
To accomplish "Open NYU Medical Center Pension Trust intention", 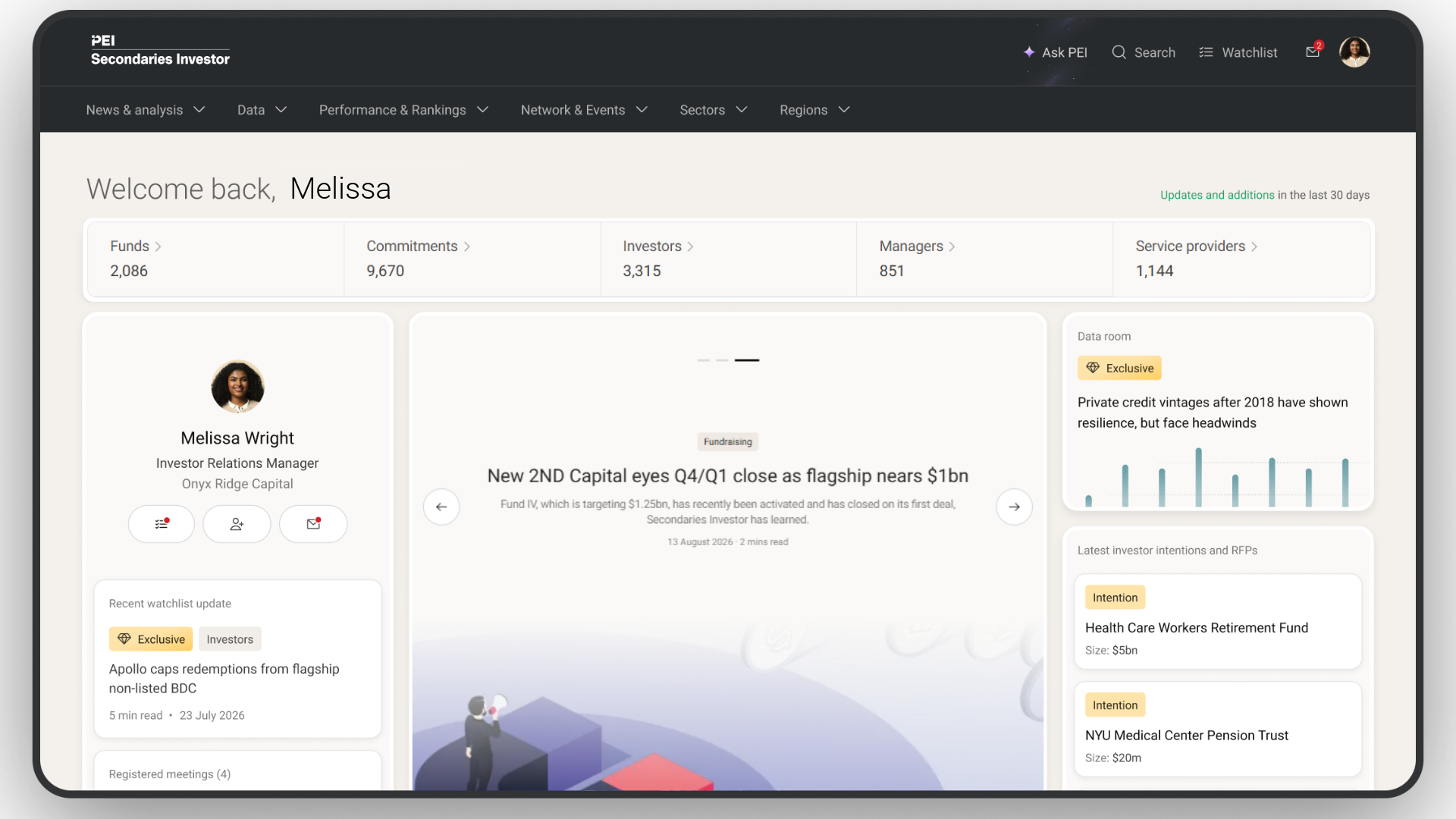I will click(1218, 730).
